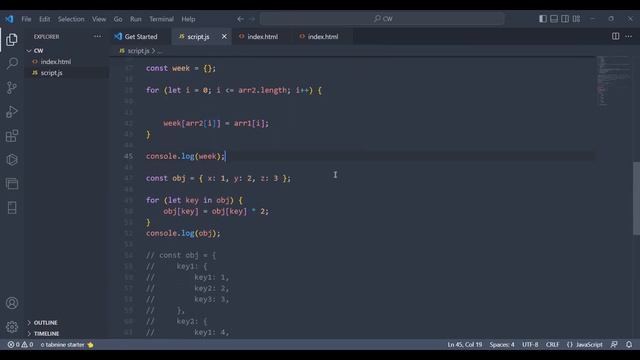Open the Source Control view
The image size is (640, 360).
tap(12, 87)
